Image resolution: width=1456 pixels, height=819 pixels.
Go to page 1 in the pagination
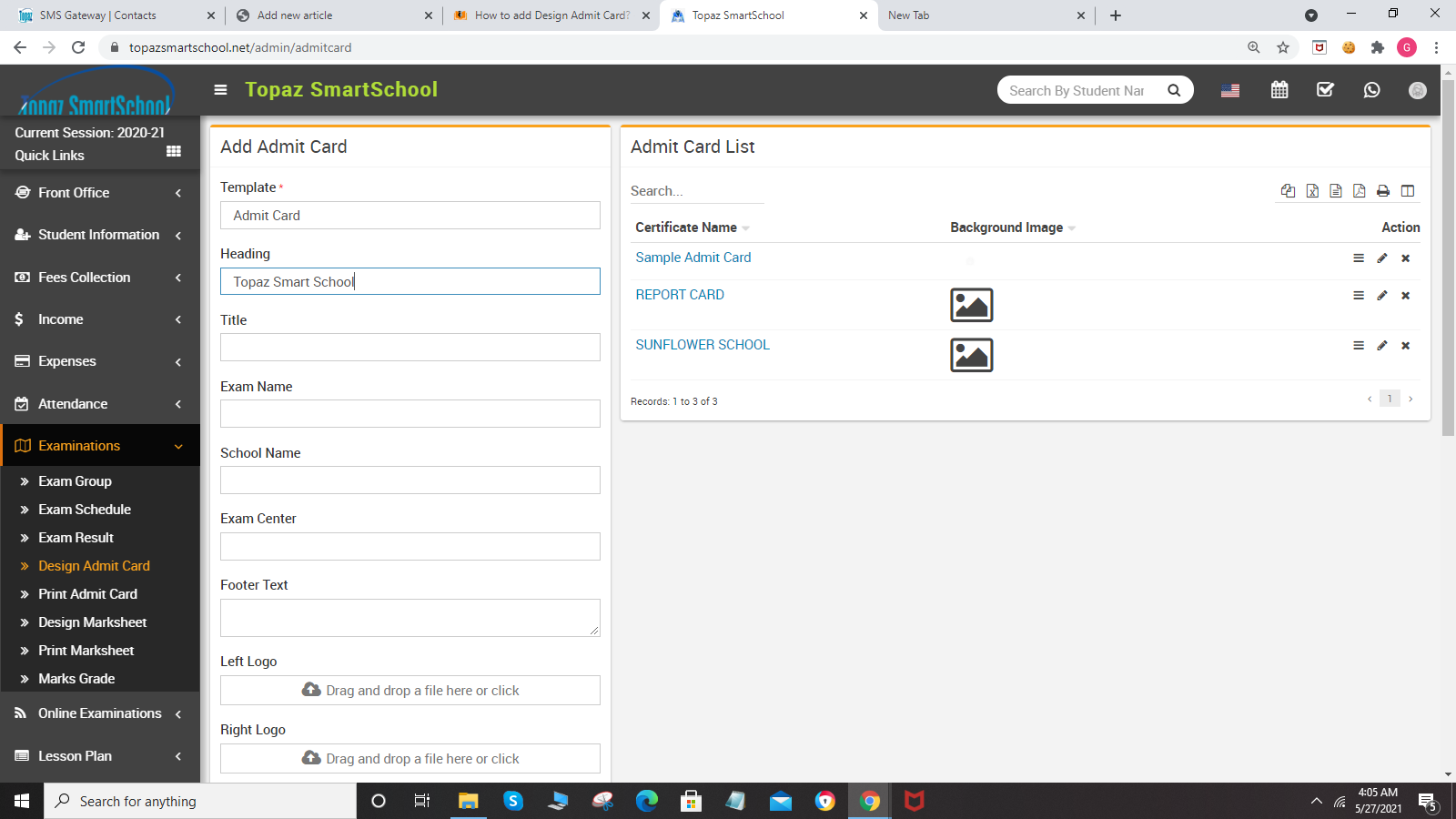[1390, 399]
